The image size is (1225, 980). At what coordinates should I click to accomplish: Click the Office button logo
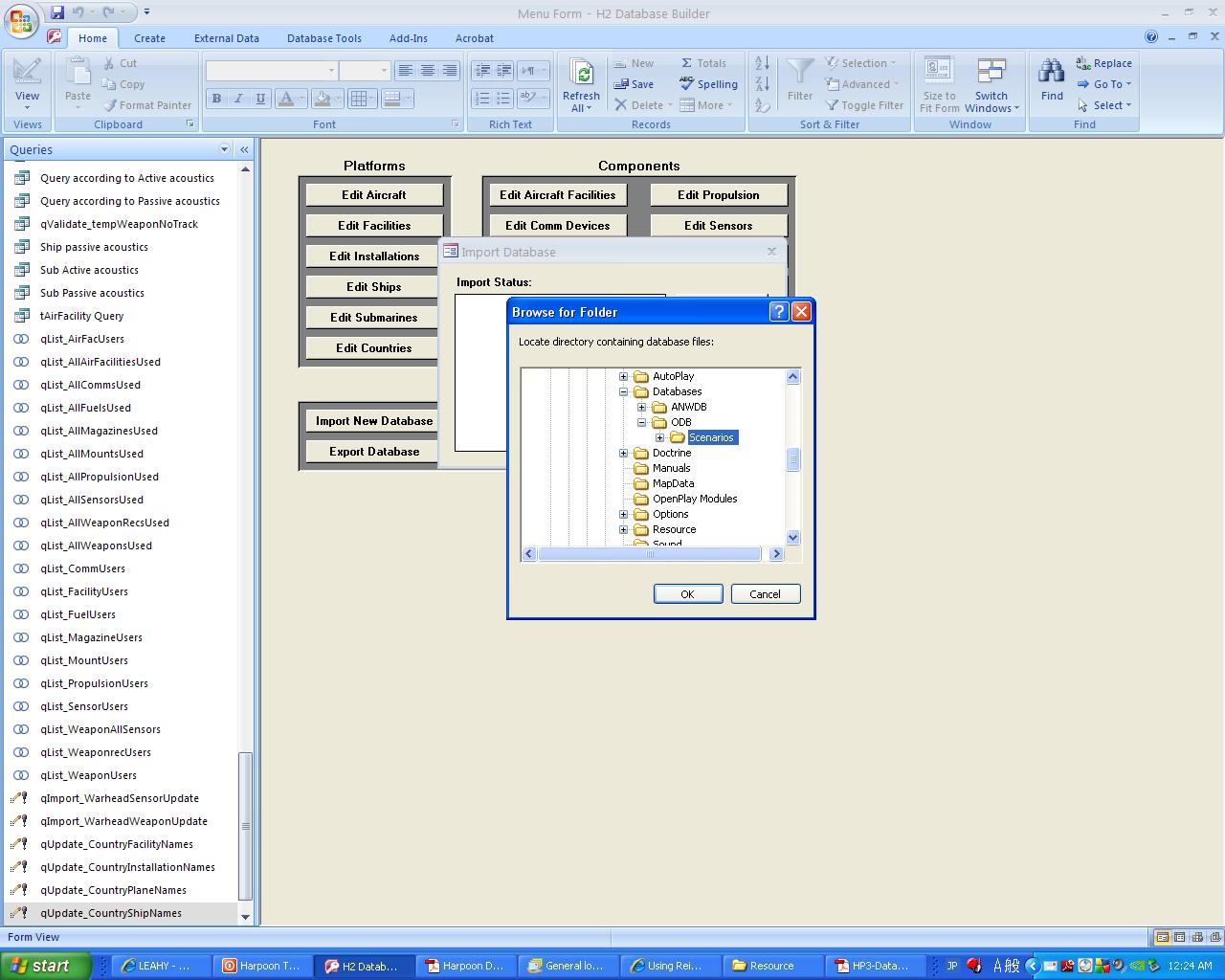pyautogui.click(x=21, y=21)
